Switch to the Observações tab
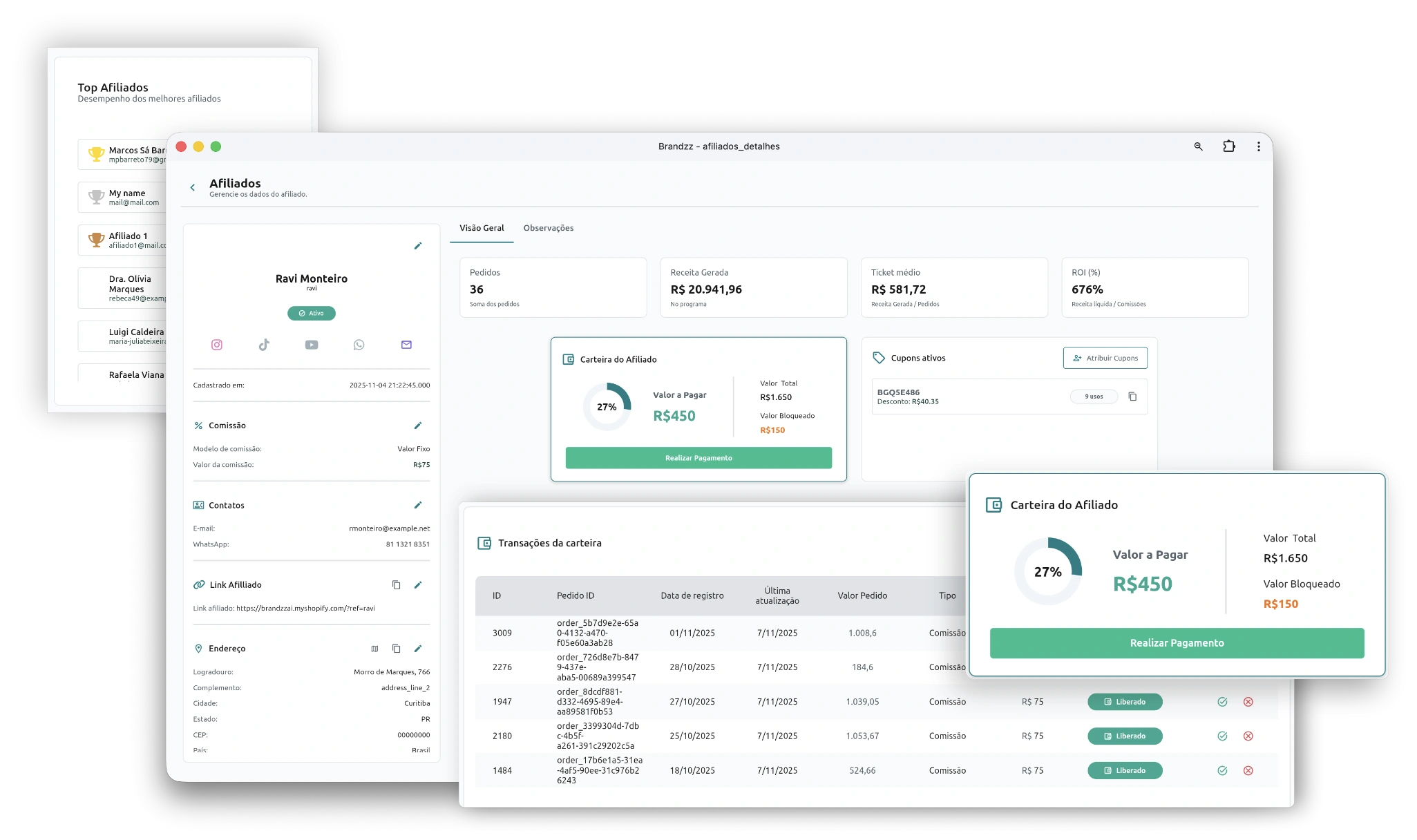Viewport: 1417px width, 840px height. (549, 228)
